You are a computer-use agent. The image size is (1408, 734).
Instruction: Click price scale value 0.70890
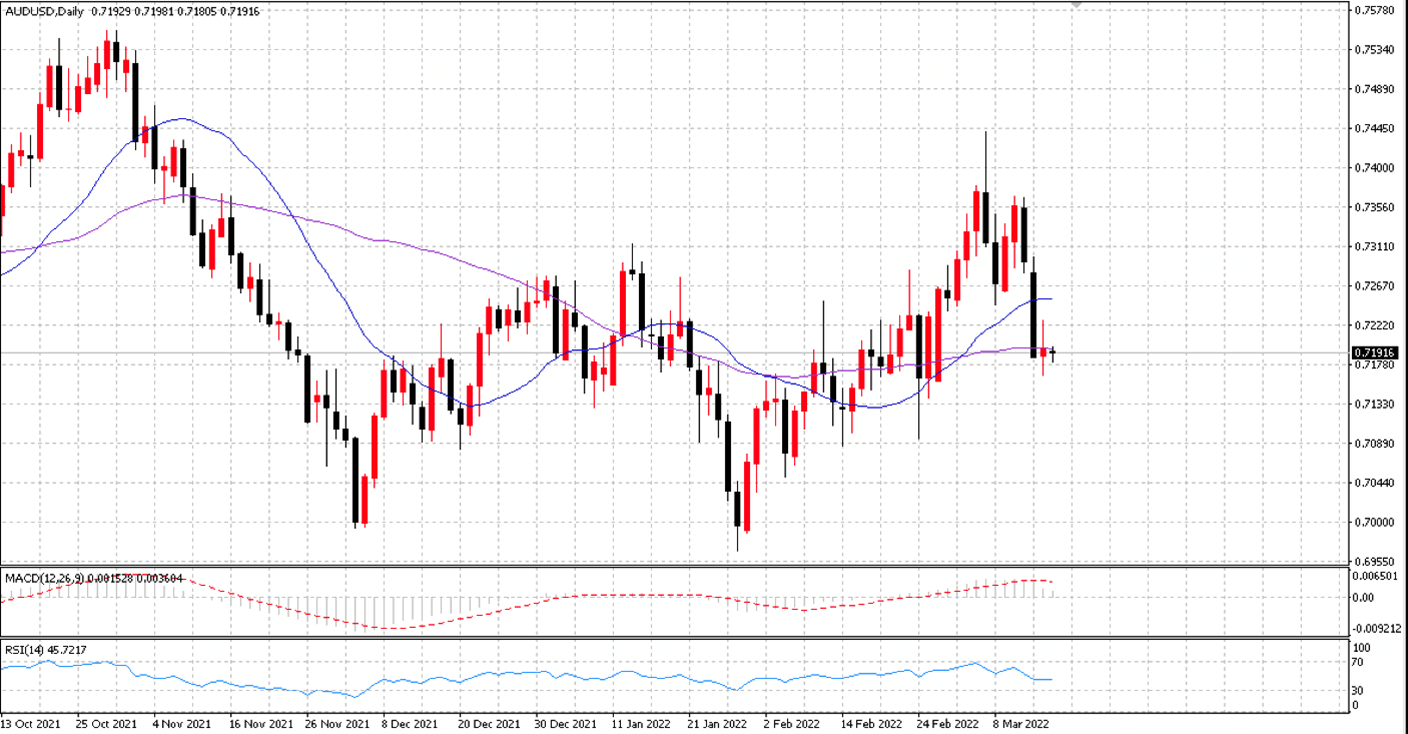[1375, 443]
